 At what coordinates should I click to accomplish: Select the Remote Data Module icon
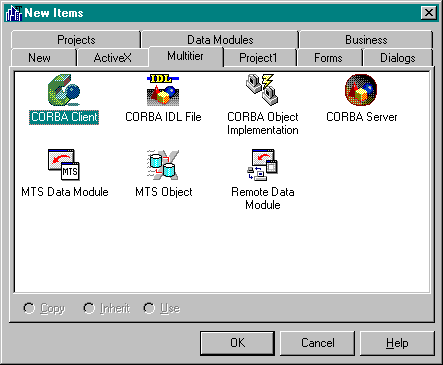[x=262, y=165]
